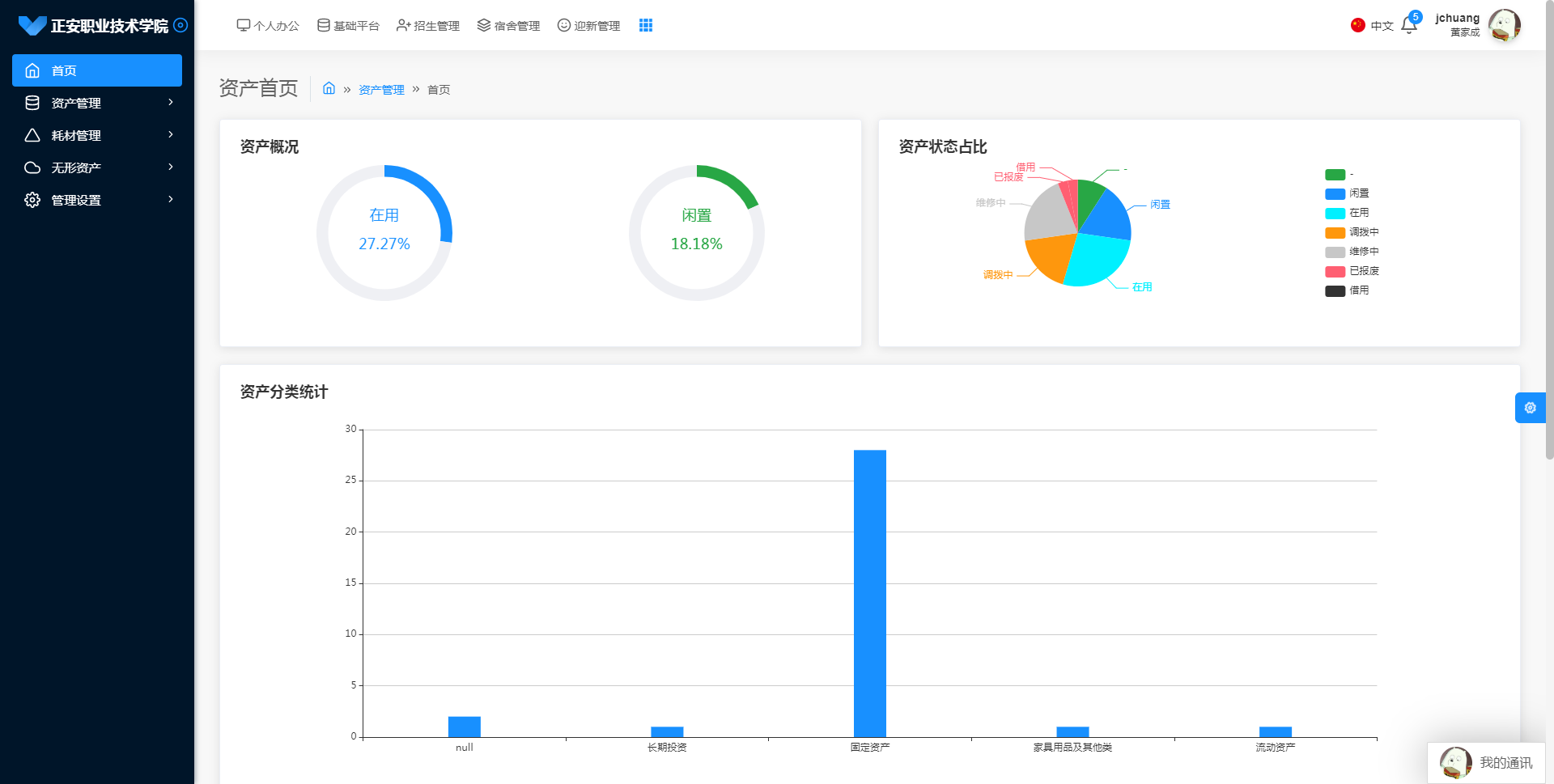Click the avatar in 我的通讯 widget
The image size is (1554, 784).
(x=1456, y=763)
